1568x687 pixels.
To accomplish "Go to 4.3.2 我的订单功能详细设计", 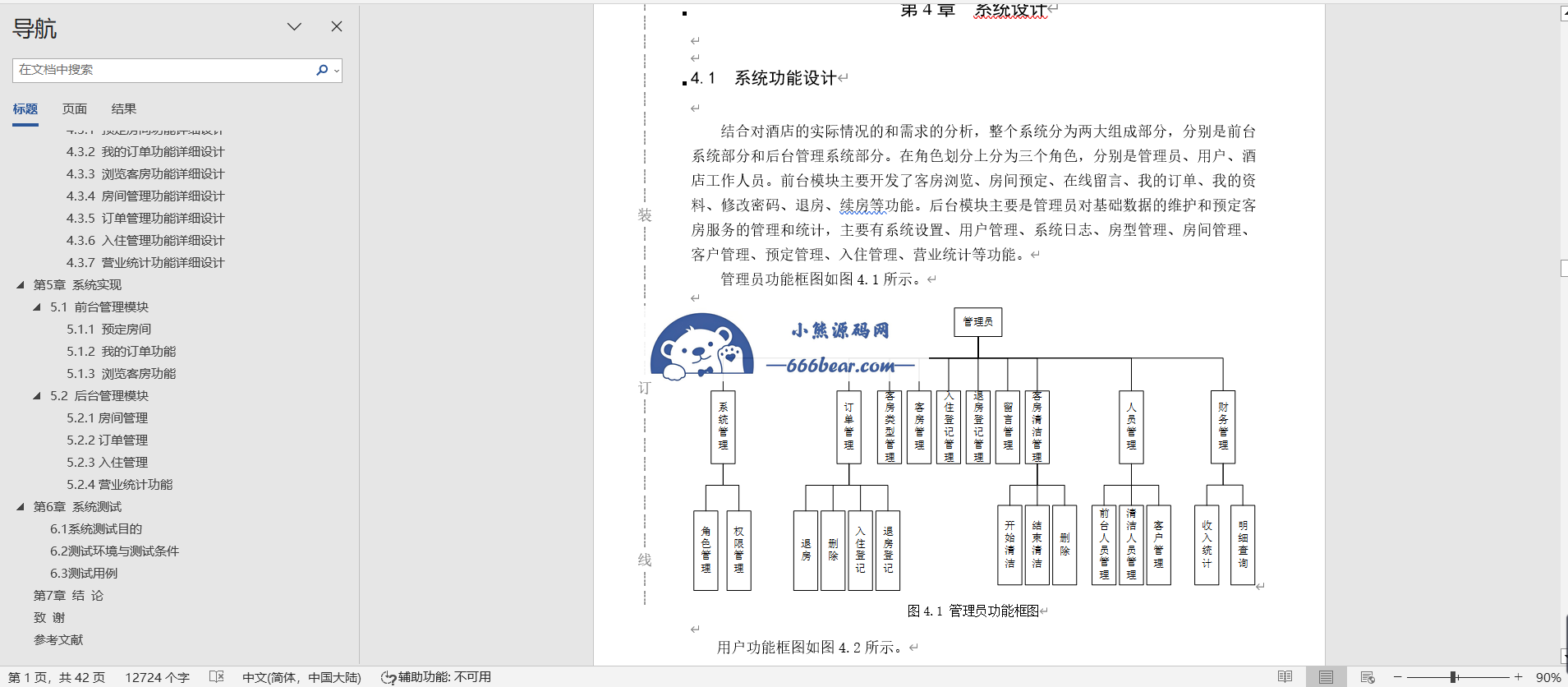I will click(145, 152).
